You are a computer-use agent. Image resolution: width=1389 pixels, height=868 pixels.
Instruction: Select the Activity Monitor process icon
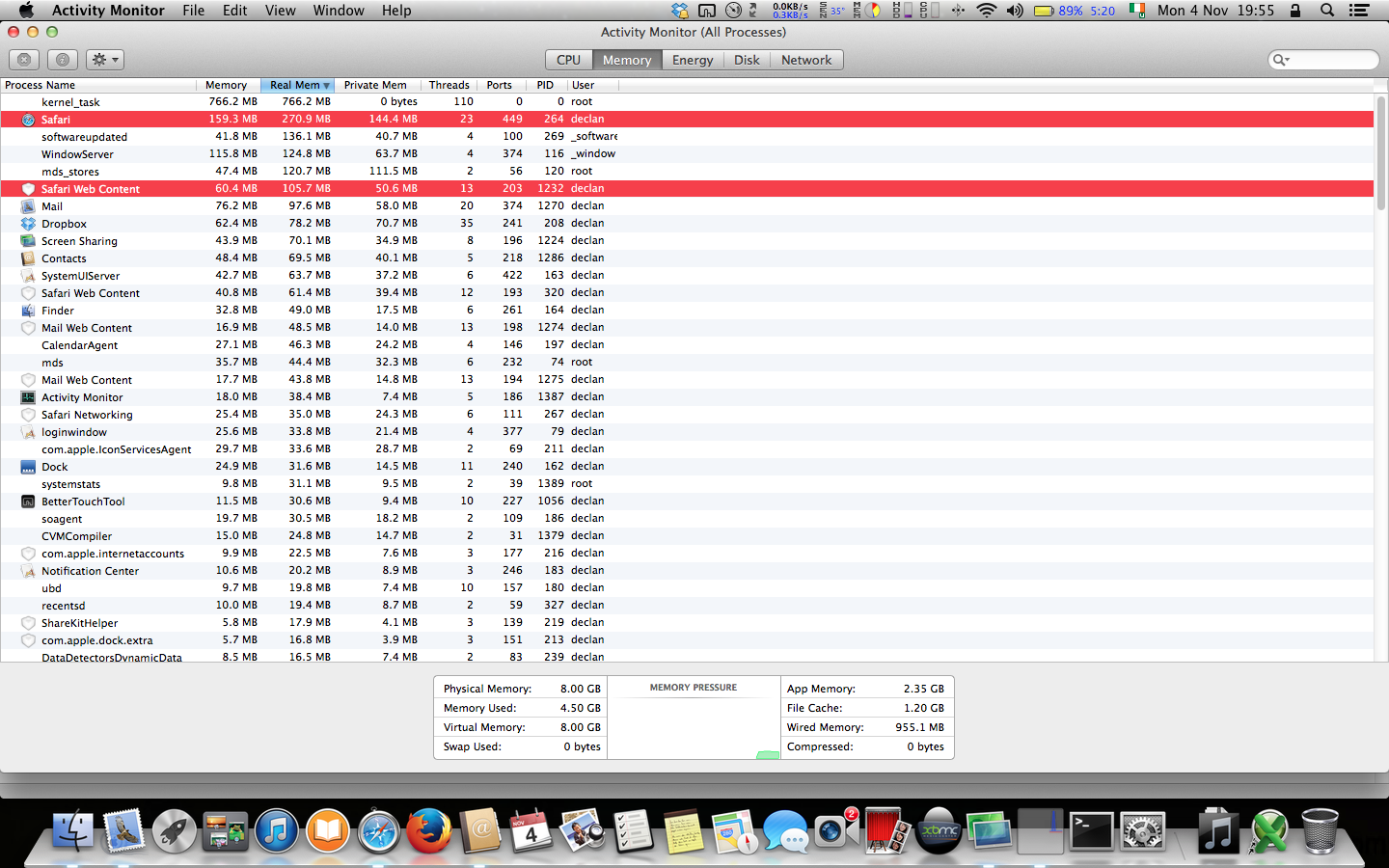click(x=28, y=397)
